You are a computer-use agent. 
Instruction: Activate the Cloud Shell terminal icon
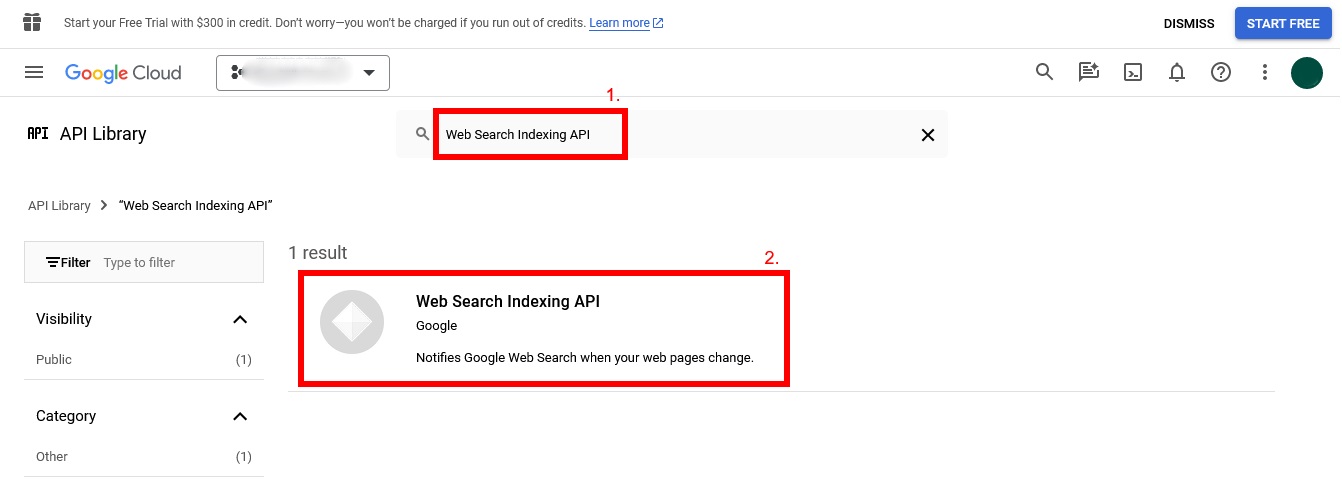tap(1133, 72)
